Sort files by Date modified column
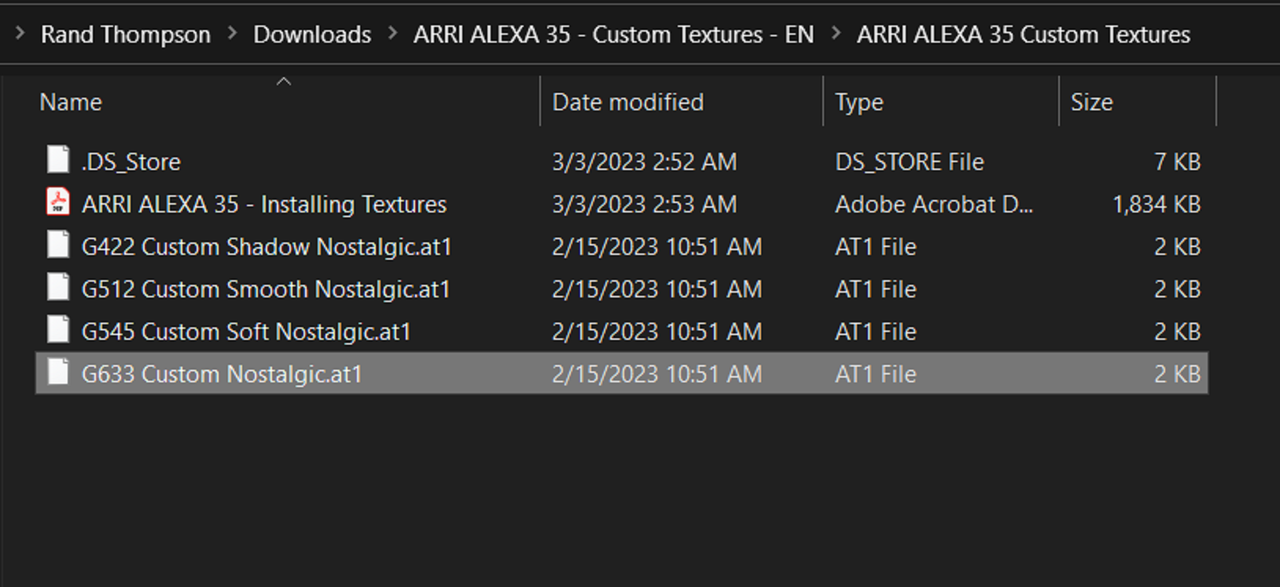This screenshot has height=587, width=1280. [x=628, y=102]
